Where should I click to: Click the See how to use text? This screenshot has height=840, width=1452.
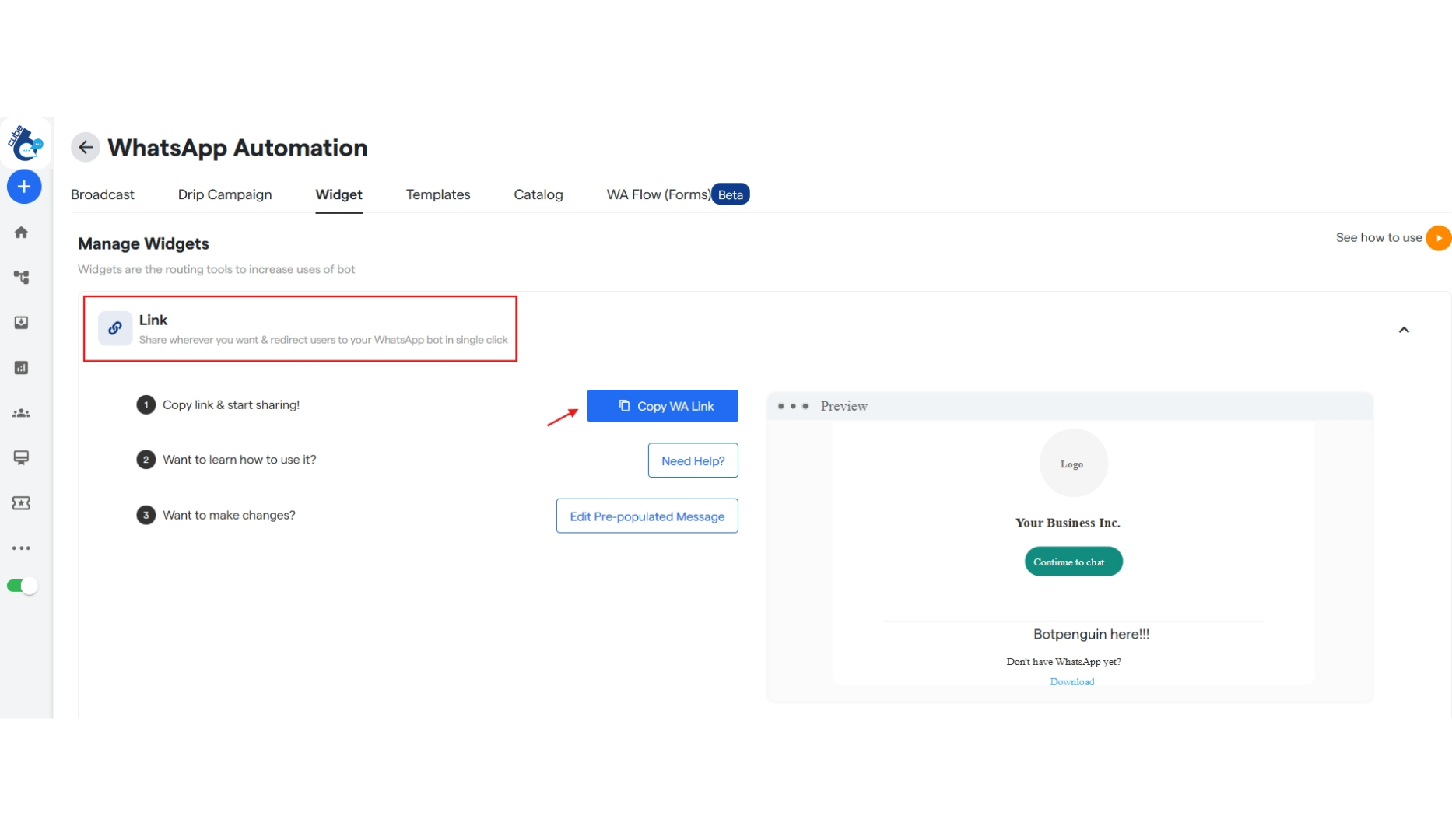[x=1379, y=237]
